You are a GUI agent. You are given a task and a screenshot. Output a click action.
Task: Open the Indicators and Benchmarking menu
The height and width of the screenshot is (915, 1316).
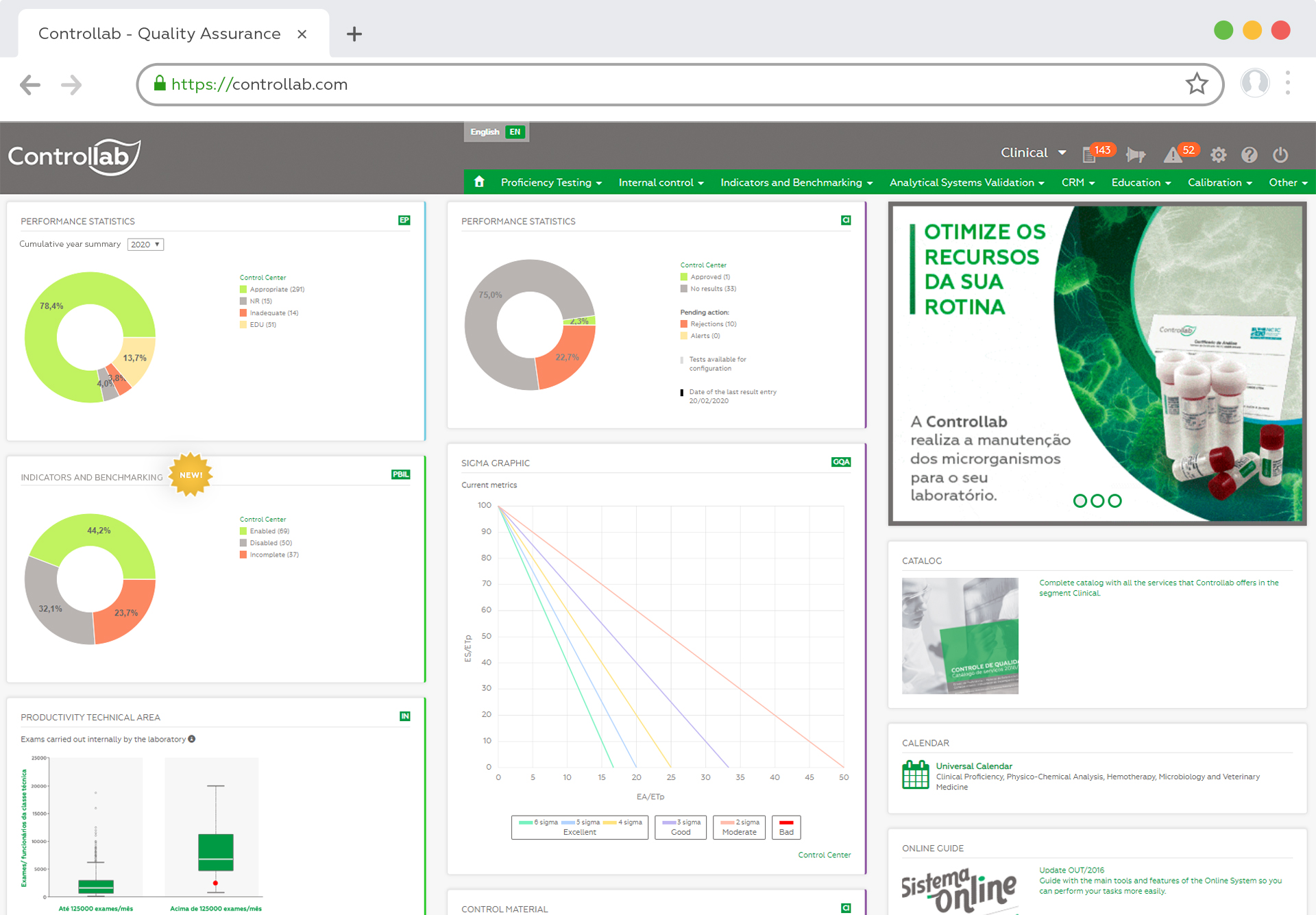pos(796,182)
